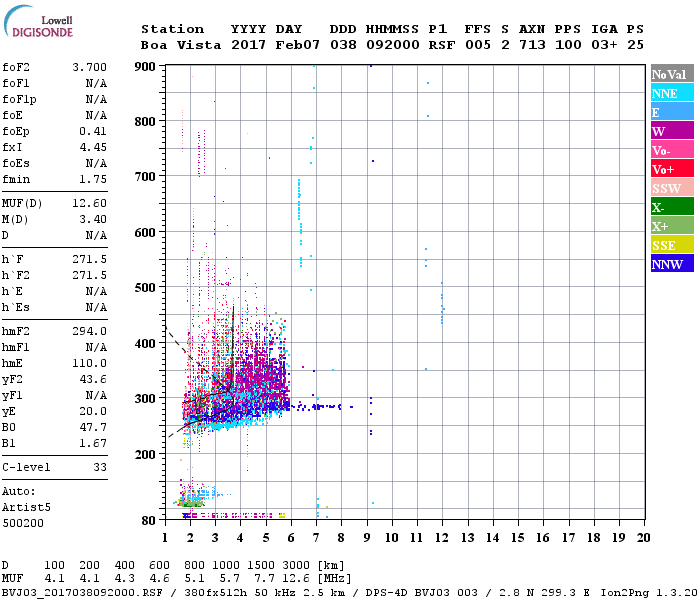Click the B1 value 1.67
The image size is (700, 600).
(x=93, y=443)
